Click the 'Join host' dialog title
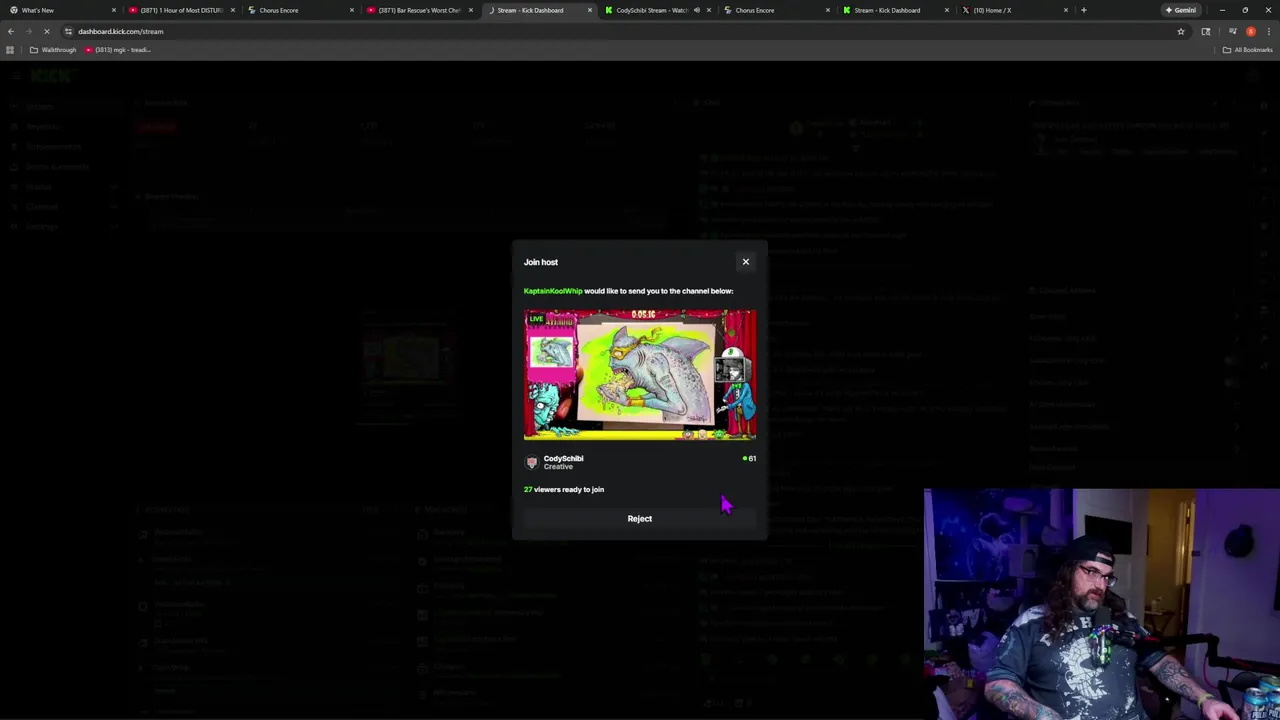The height and width of the screenshot is (720, 1280). [x=541, y=262]
